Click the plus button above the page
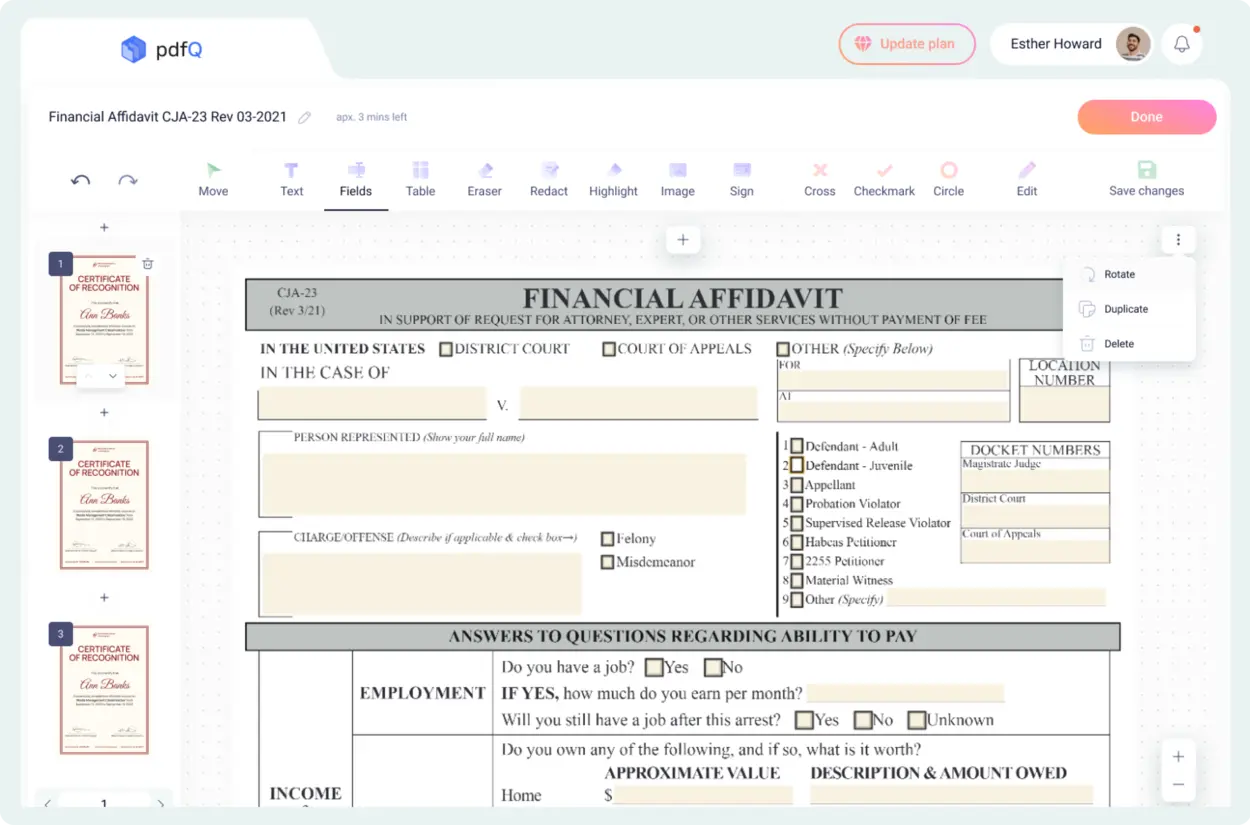This screenshot has width=1250, height=825. tap(683, 240)
